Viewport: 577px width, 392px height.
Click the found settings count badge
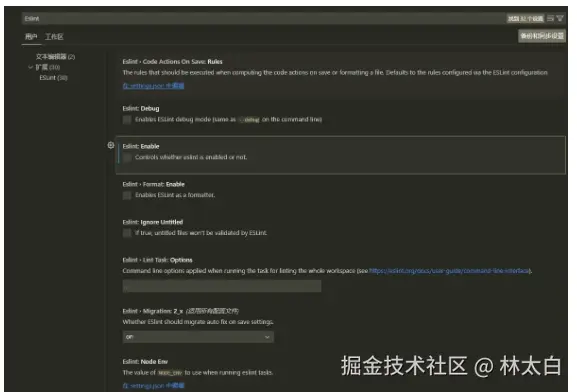point(525,18)
